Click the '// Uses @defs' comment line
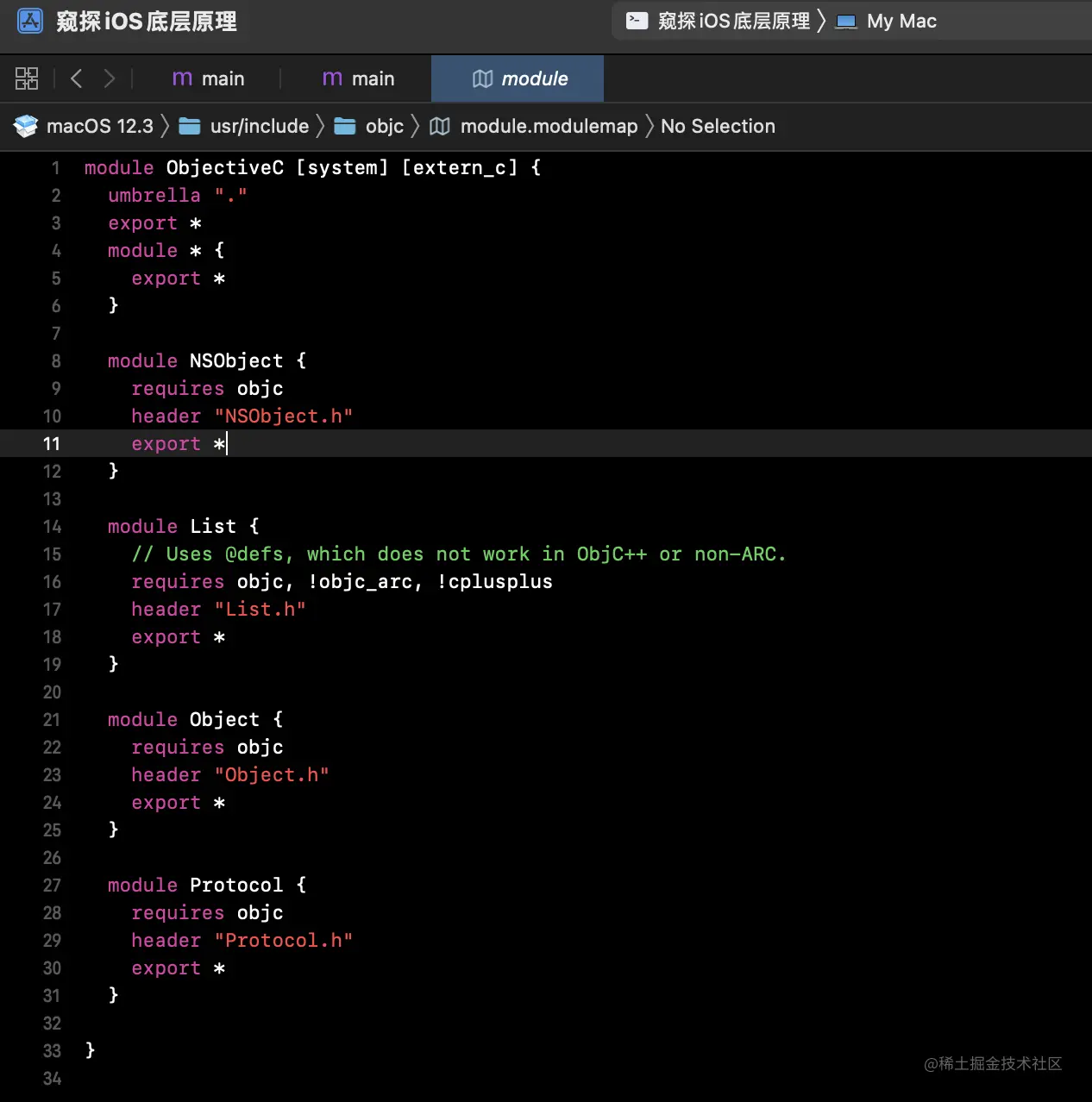Image resolution: width=1092 pixels, height=1102 pixels. (x=459, y=554)
